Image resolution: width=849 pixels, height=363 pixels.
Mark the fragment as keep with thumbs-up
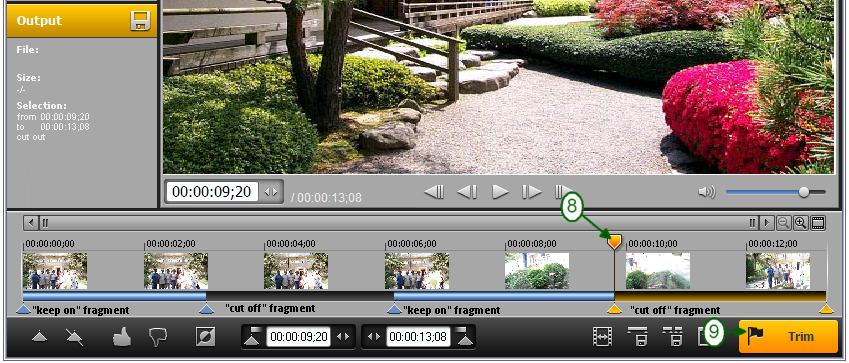point(122,337)
